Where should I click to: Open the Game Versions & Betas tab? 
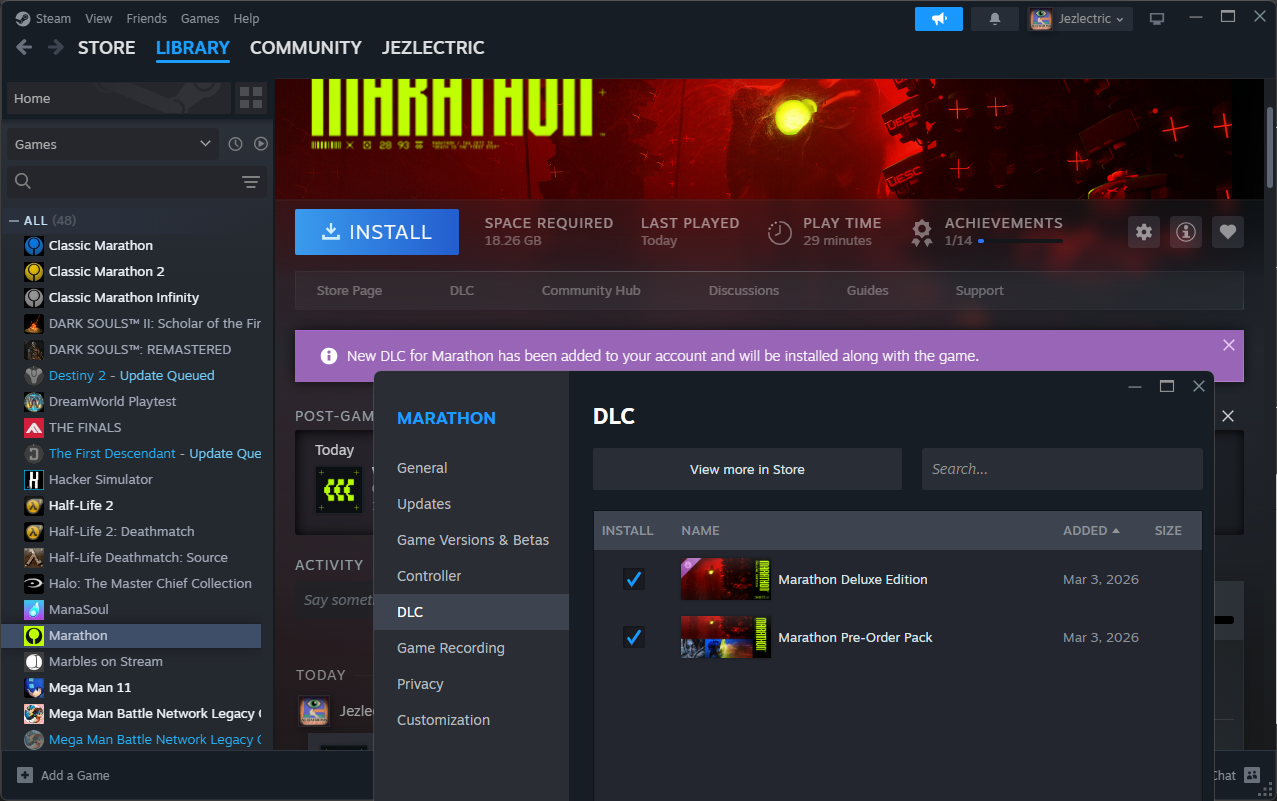(x=472, y=540)
